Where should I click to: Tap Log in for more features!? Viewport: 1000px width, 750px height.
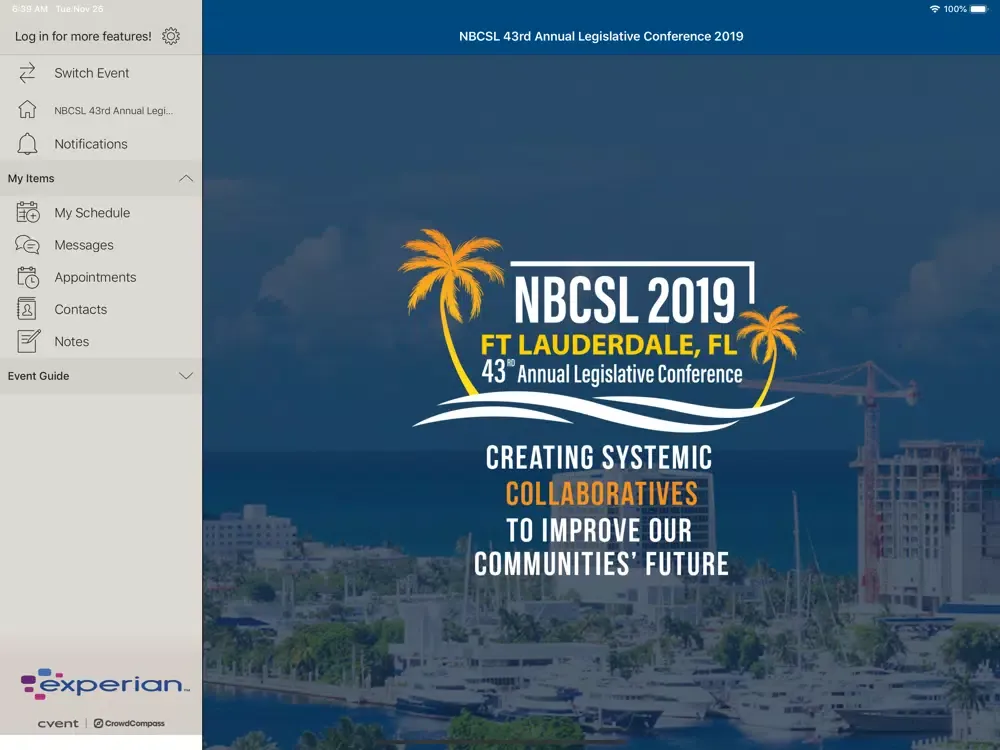click(x=84, y=36)
